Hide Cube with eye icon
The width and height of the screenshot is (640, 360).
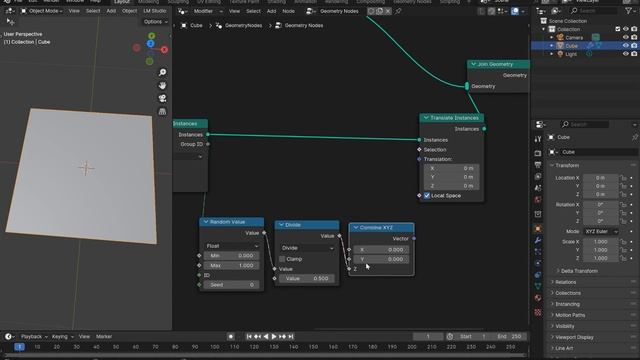click(625, 46)
